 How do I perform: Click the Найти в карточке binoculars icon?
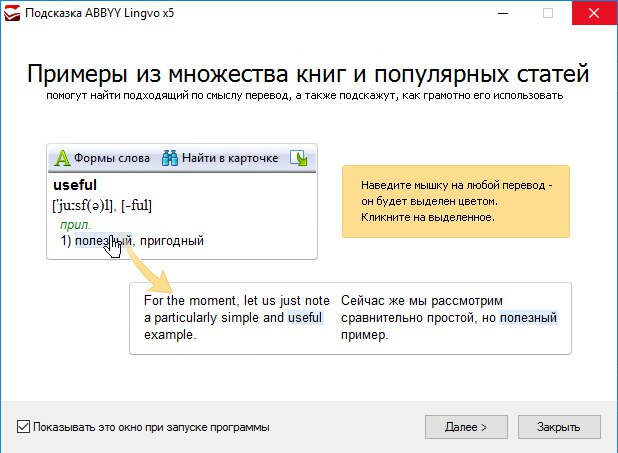(x=170, y=158)
